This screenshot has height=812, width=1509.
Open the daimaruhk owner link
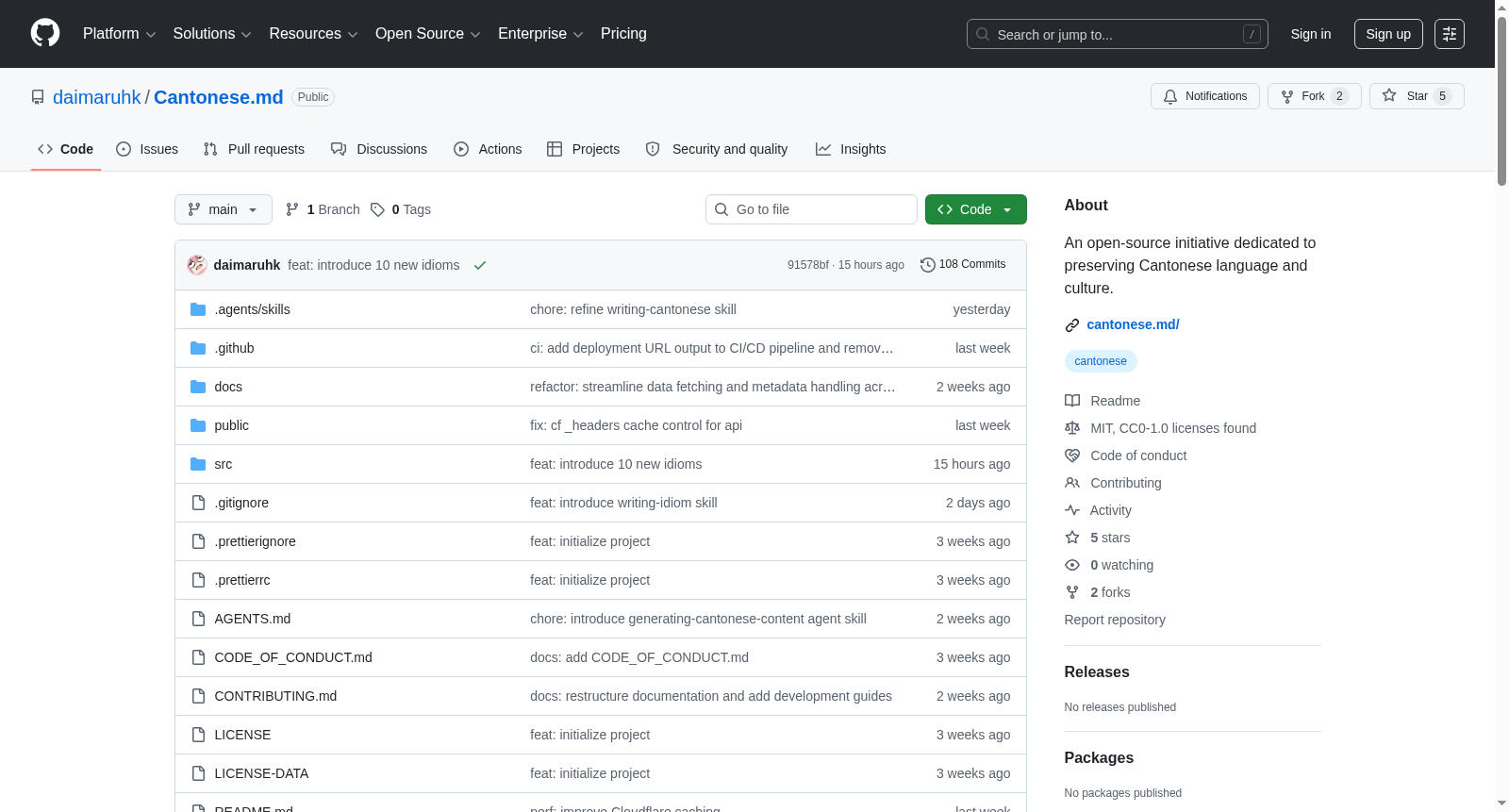(96, 97)
